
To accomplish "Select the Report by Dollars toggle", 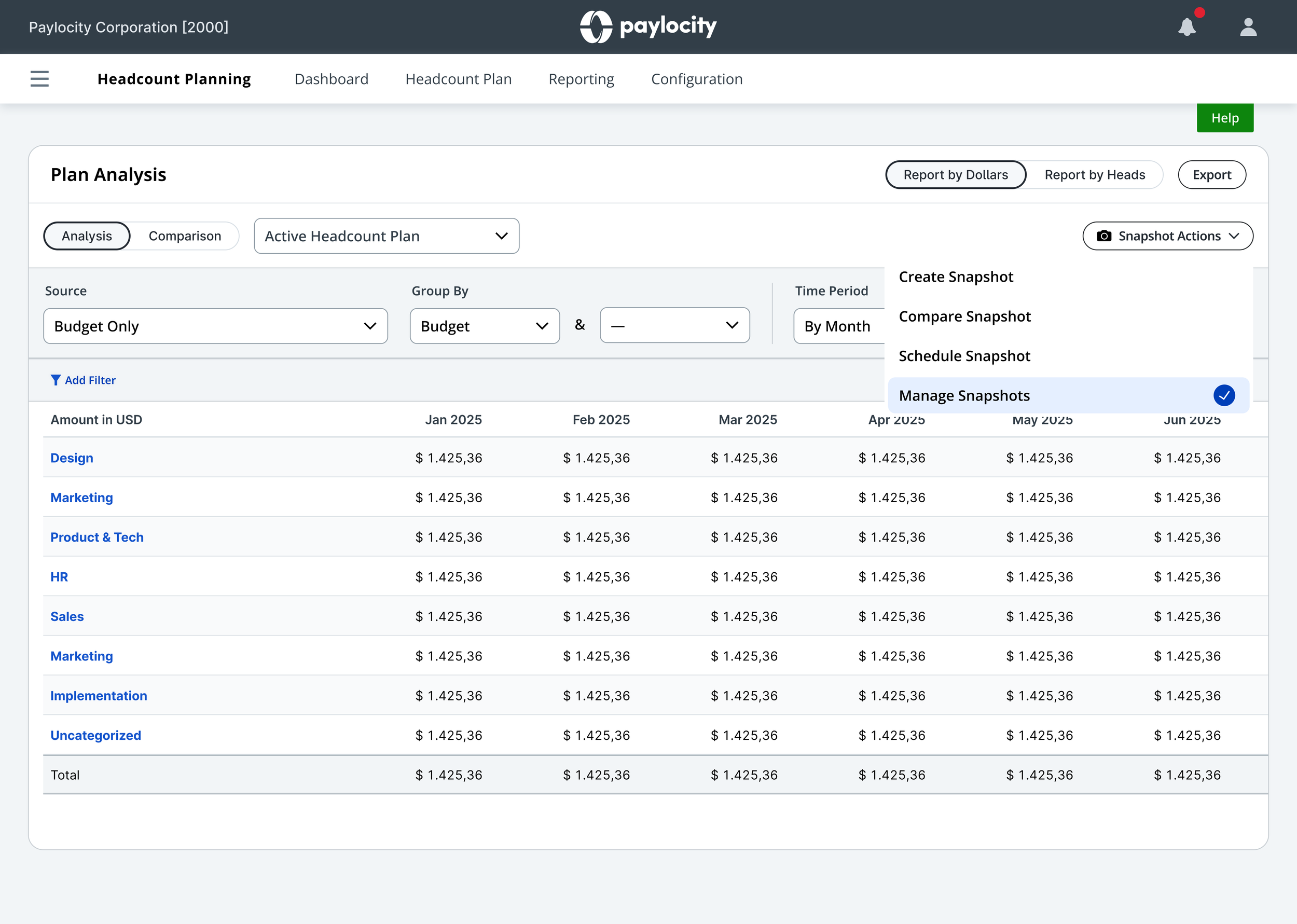I will pos(955,175).
